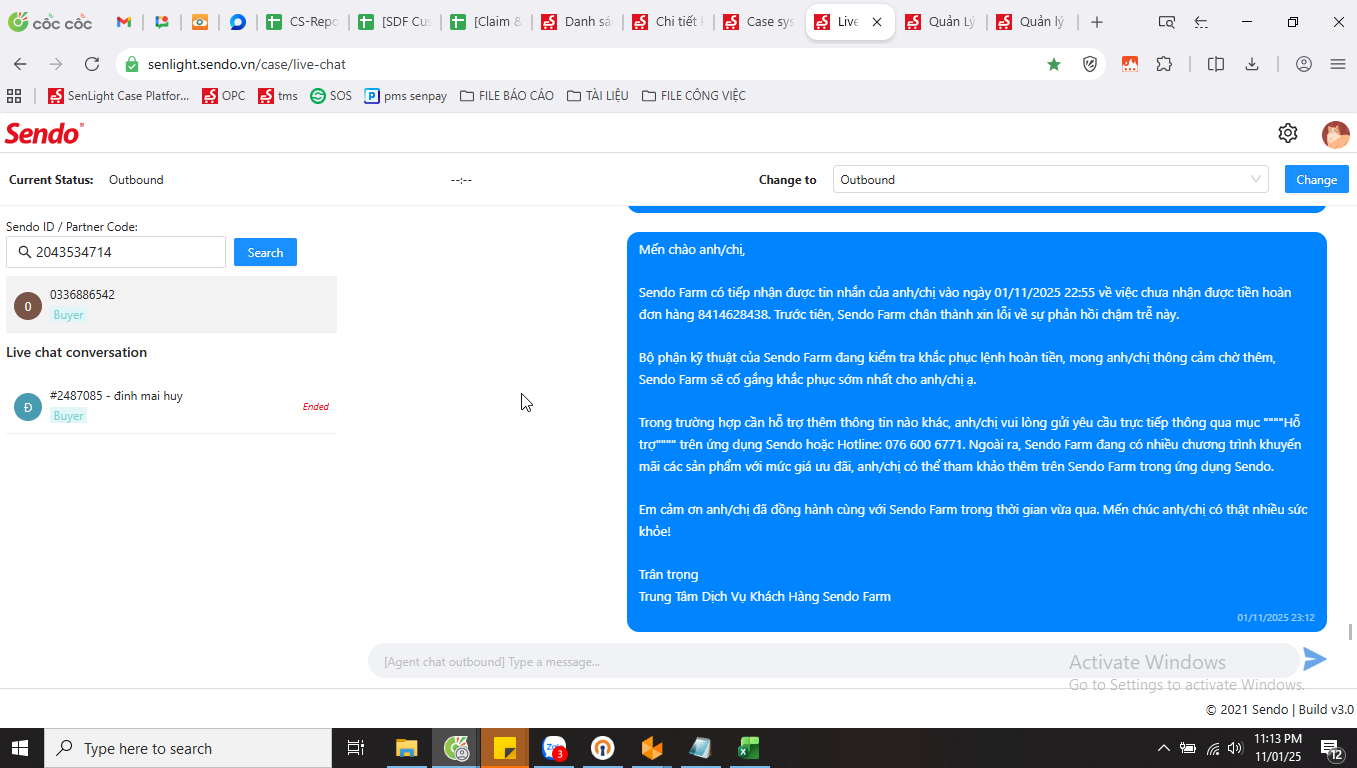Open Zalo from the Windows taskbar

tap(554, 748)
